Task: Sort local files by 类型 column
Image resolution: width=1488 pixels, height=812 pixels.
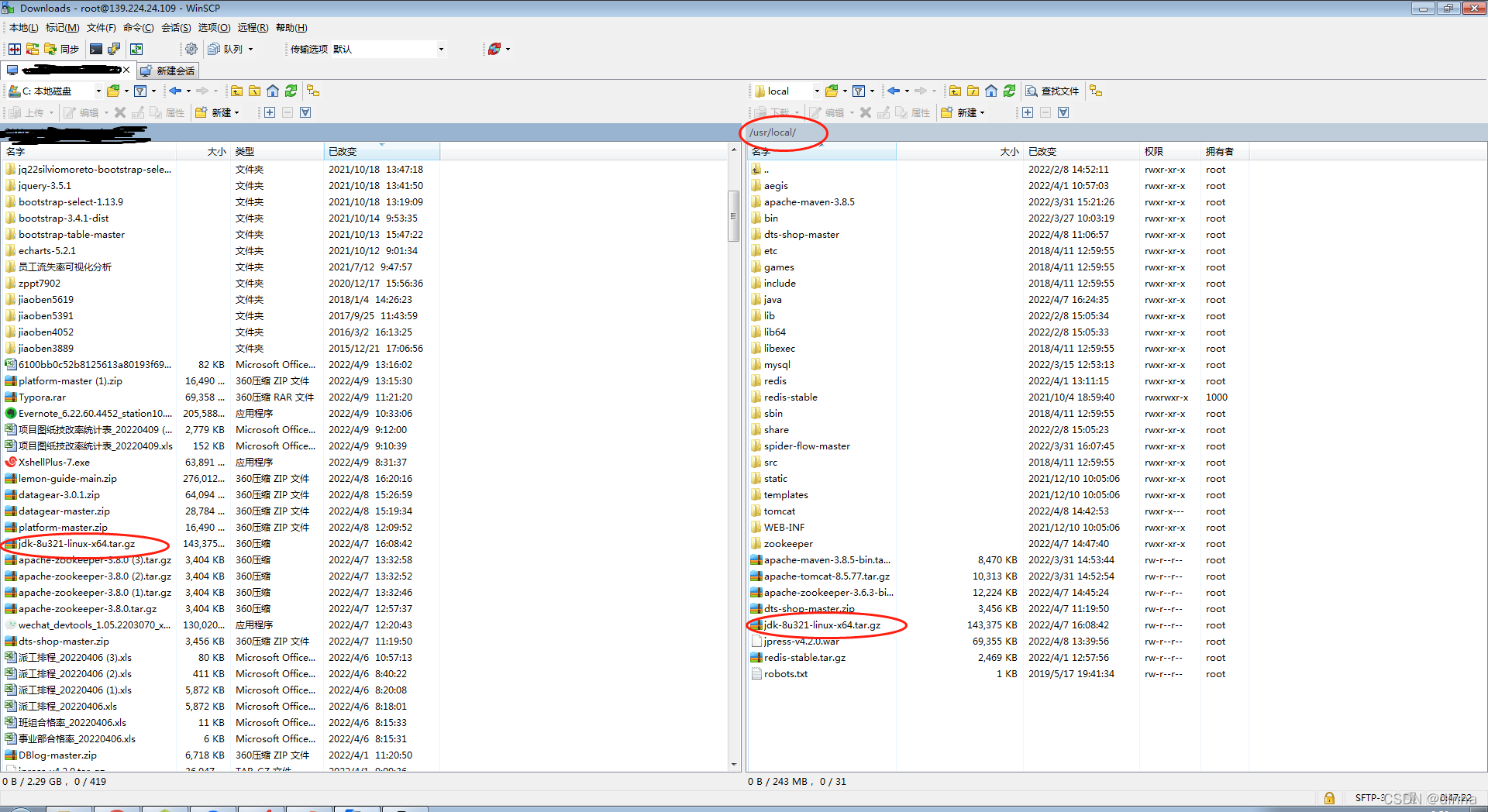Action: 277,151
